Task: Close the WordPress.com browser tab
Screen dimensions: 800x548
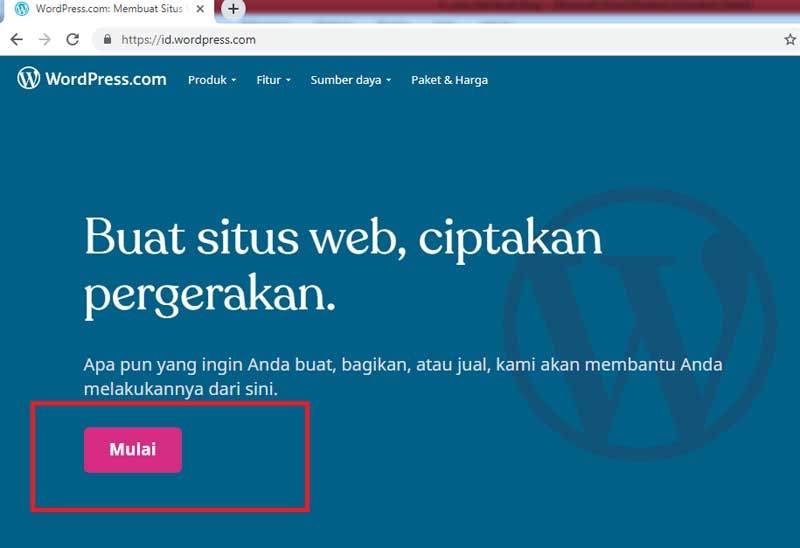Action: click(201, 9)
